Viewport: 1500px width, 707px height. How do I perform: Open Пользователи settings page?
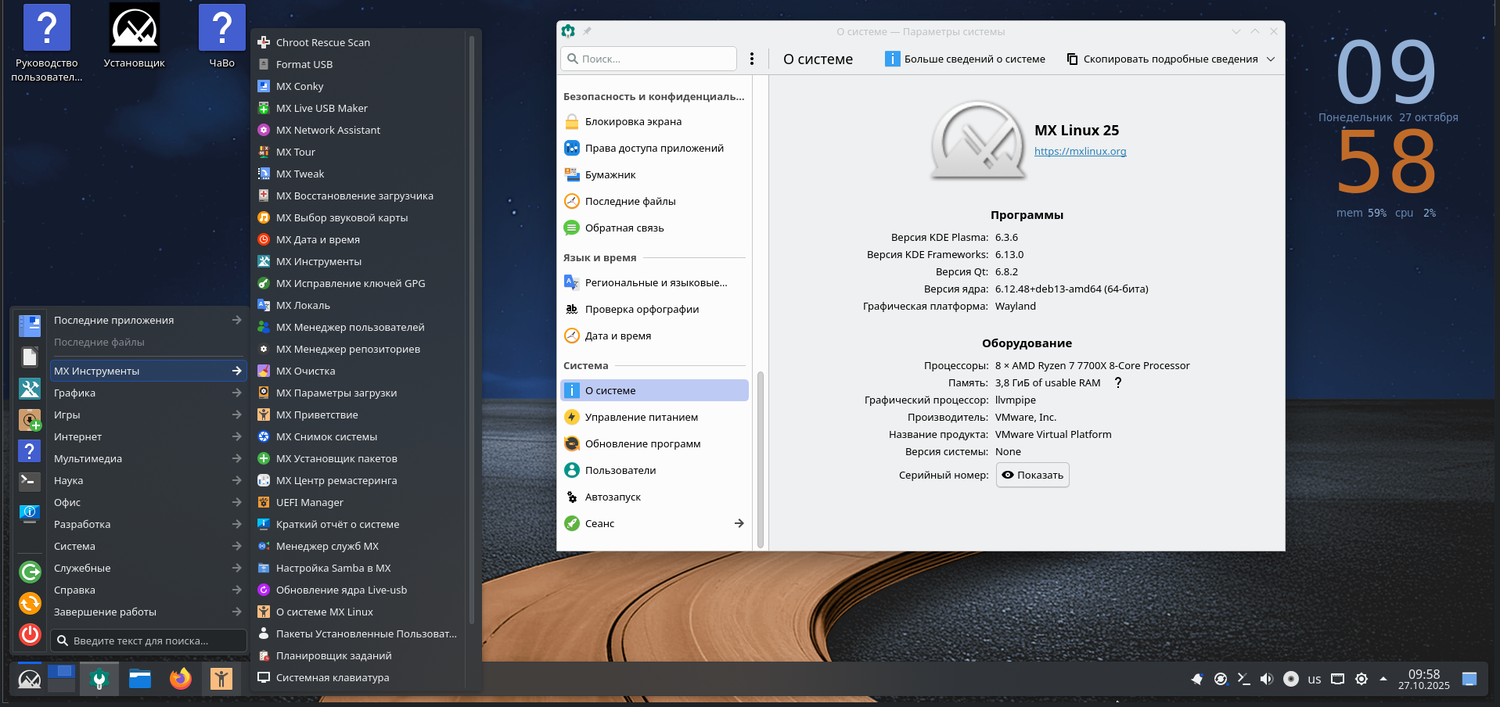pyautogui.click(x=654, y=470)
